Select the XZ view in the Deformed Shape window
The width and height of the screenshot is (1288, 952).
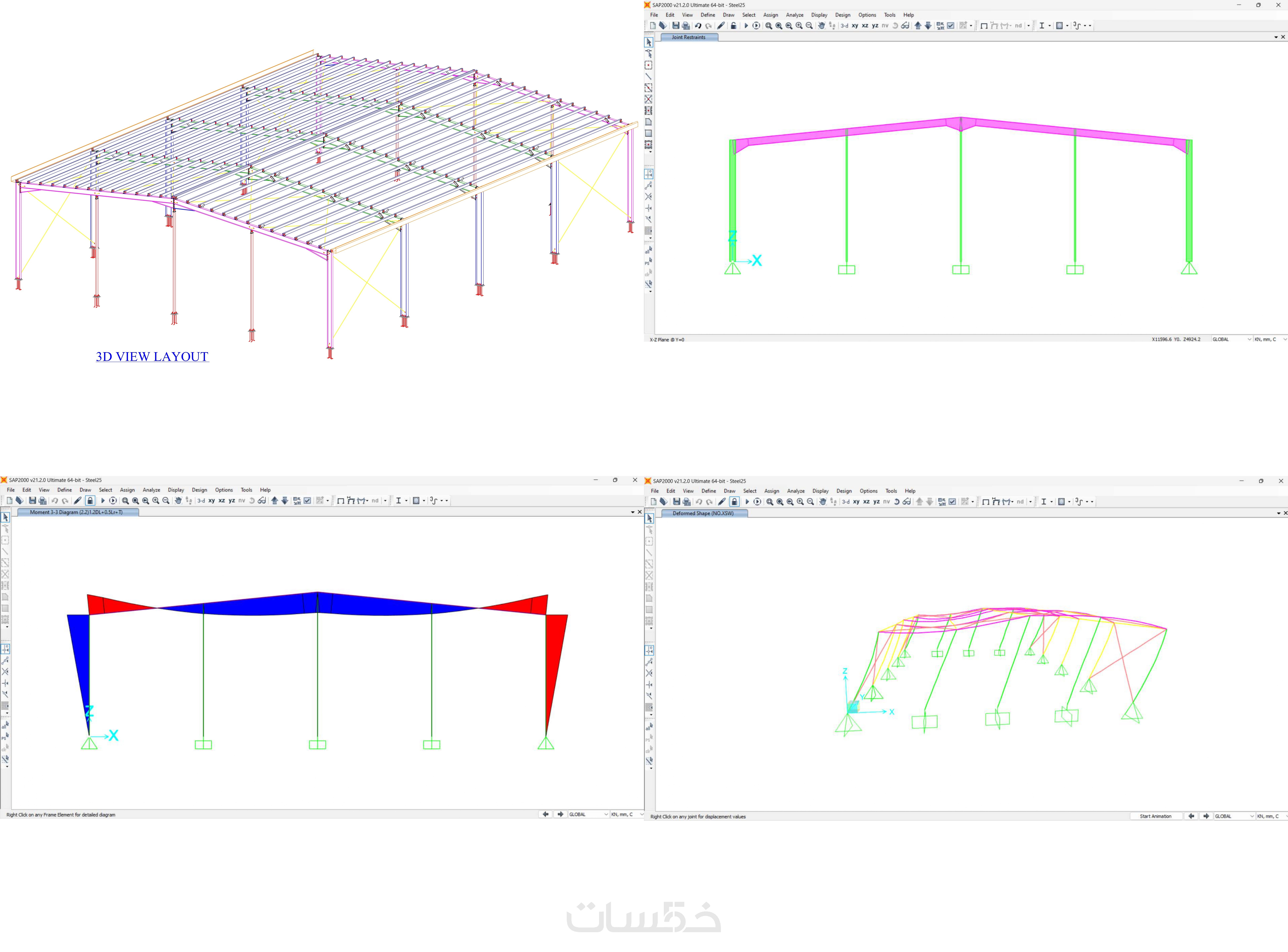(x=866, y=501)
